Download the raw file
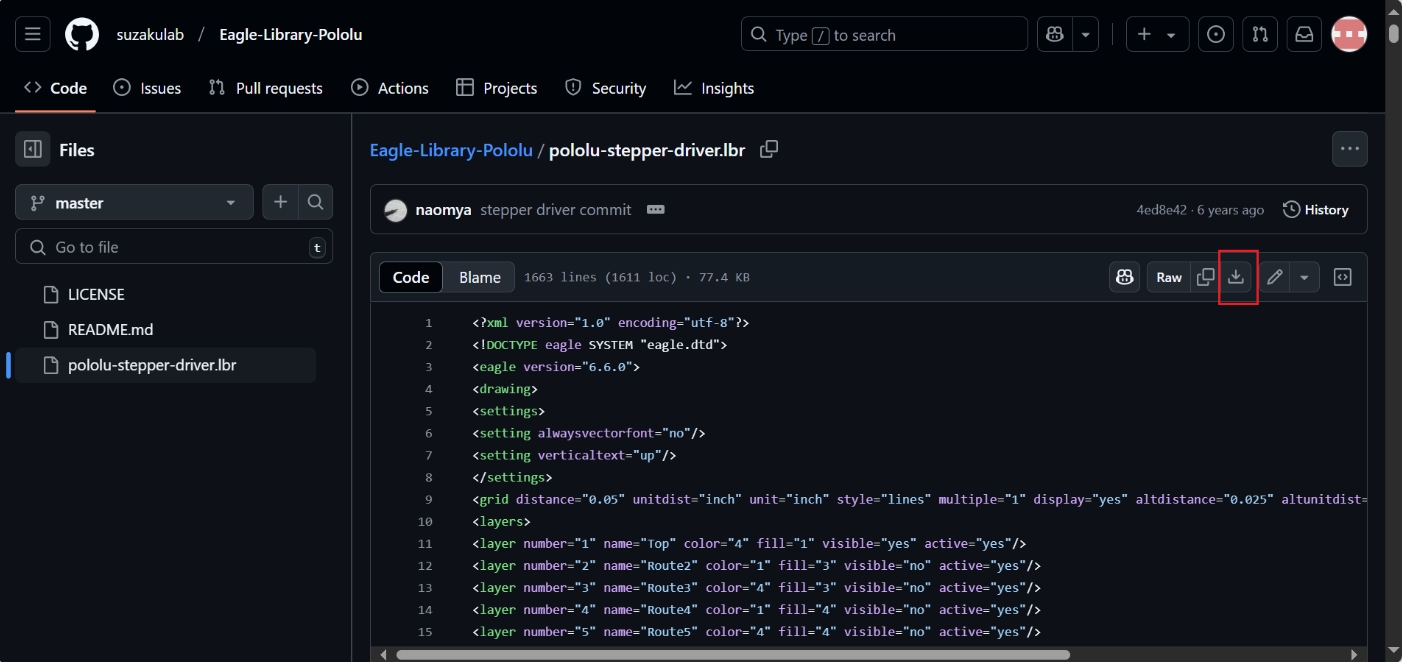Viewport: 1402px width, 662px height. (1236, 277)
